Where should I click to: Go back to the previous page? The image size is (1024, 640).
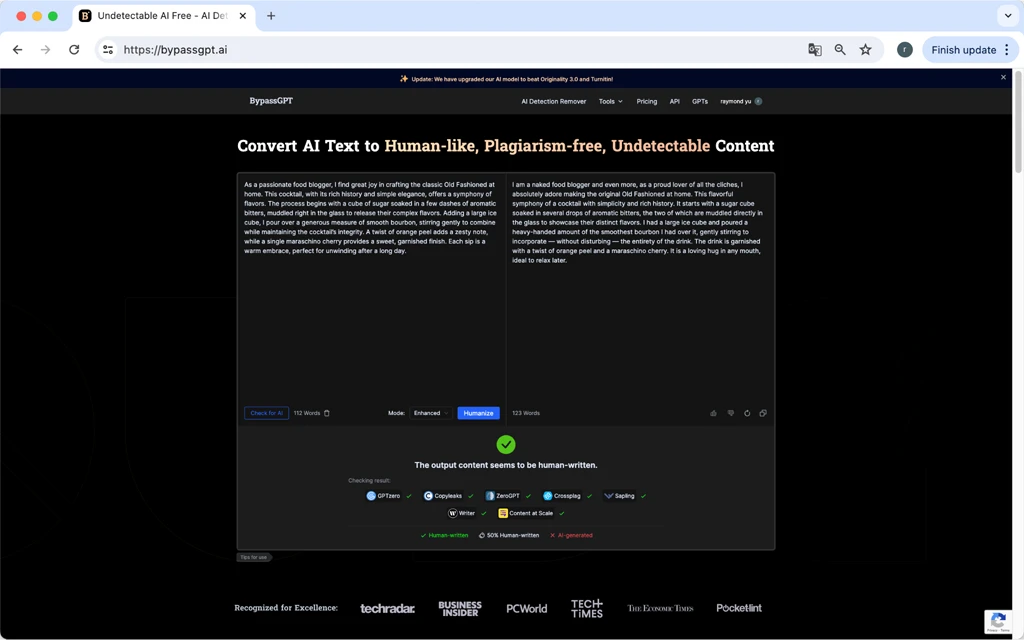[18, 50]
